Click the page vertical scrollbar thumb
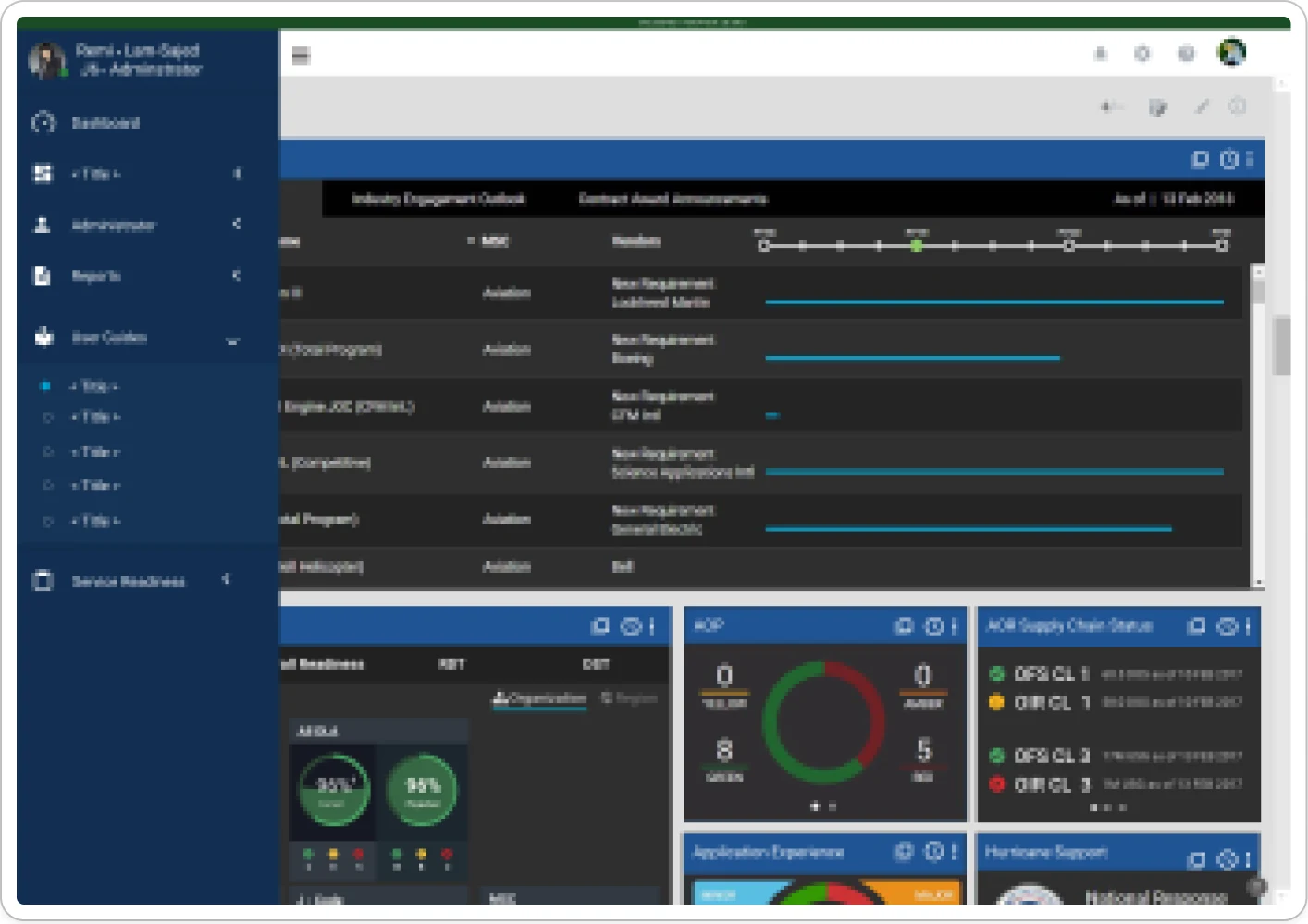 click(x=1281, y=345)
